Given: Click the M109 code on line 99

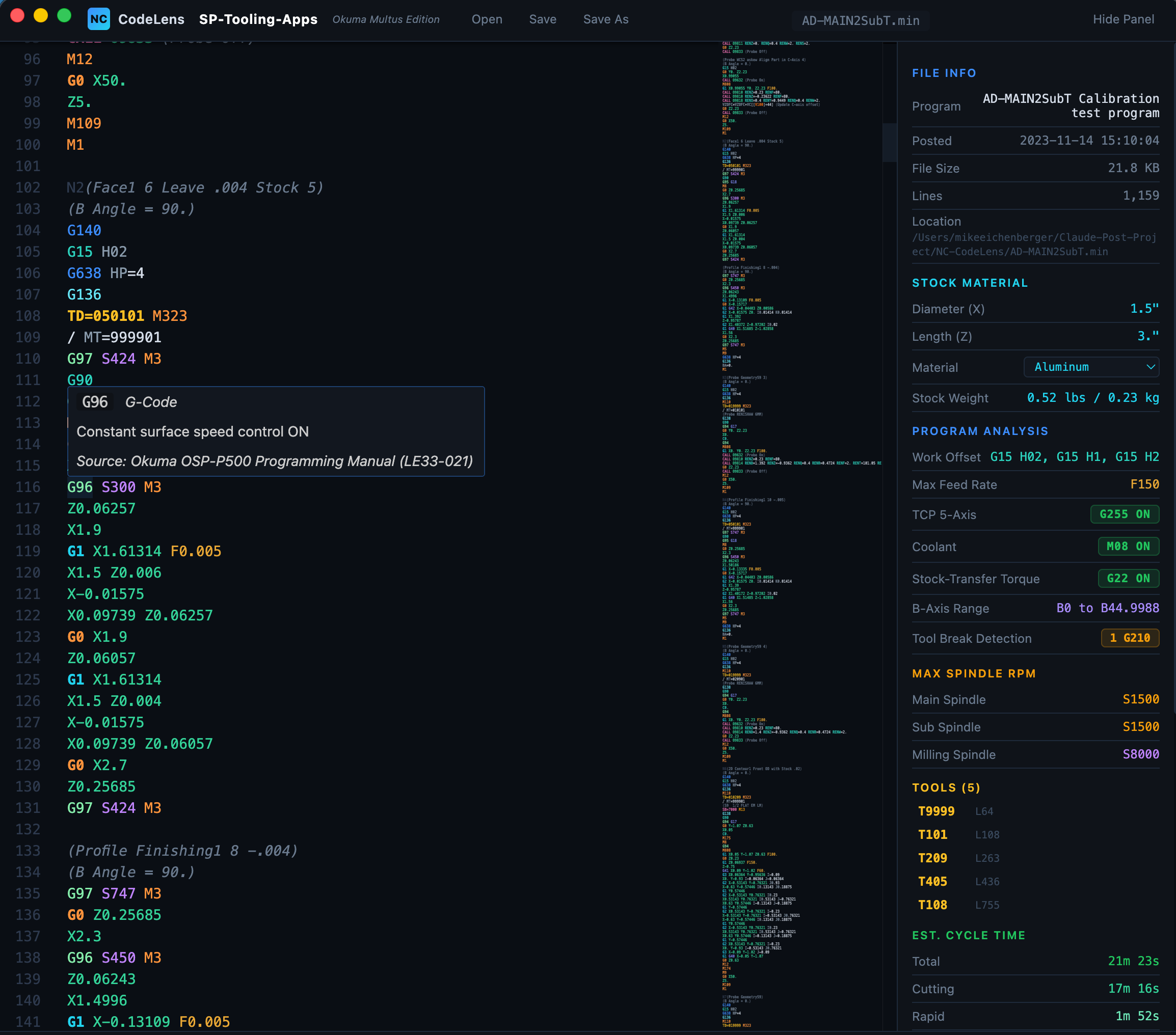Looking at the screenshot, I should 84,123.
